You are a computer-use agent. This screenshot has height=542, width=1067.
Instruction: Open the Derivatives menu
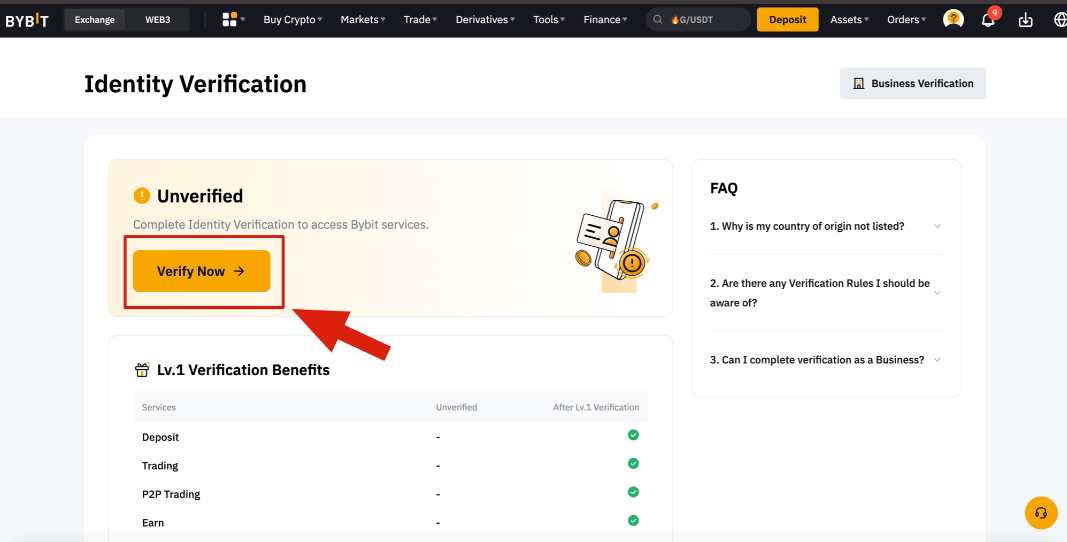click(485, 20)
